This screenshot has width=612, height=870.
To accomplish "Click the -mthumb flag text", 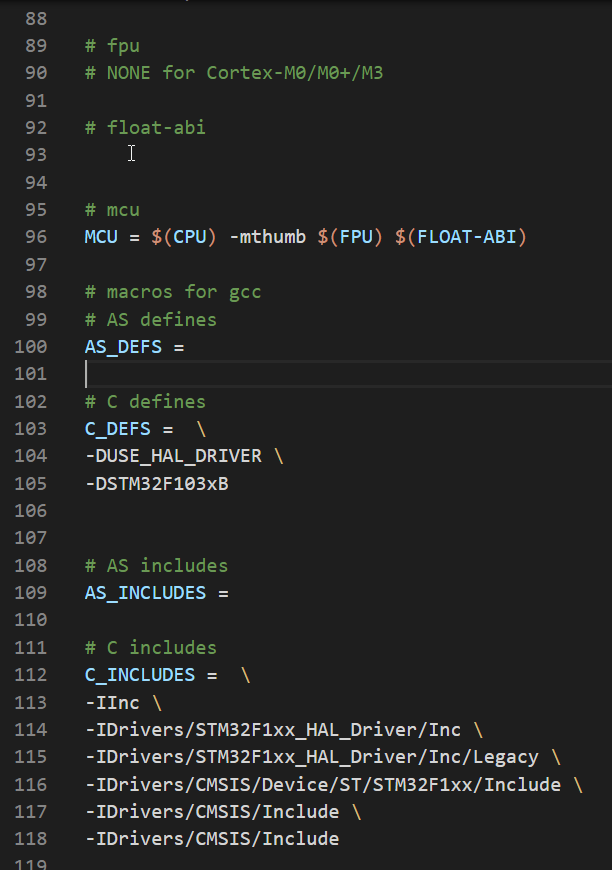I will pyautogui.click(x=267, y=237).
